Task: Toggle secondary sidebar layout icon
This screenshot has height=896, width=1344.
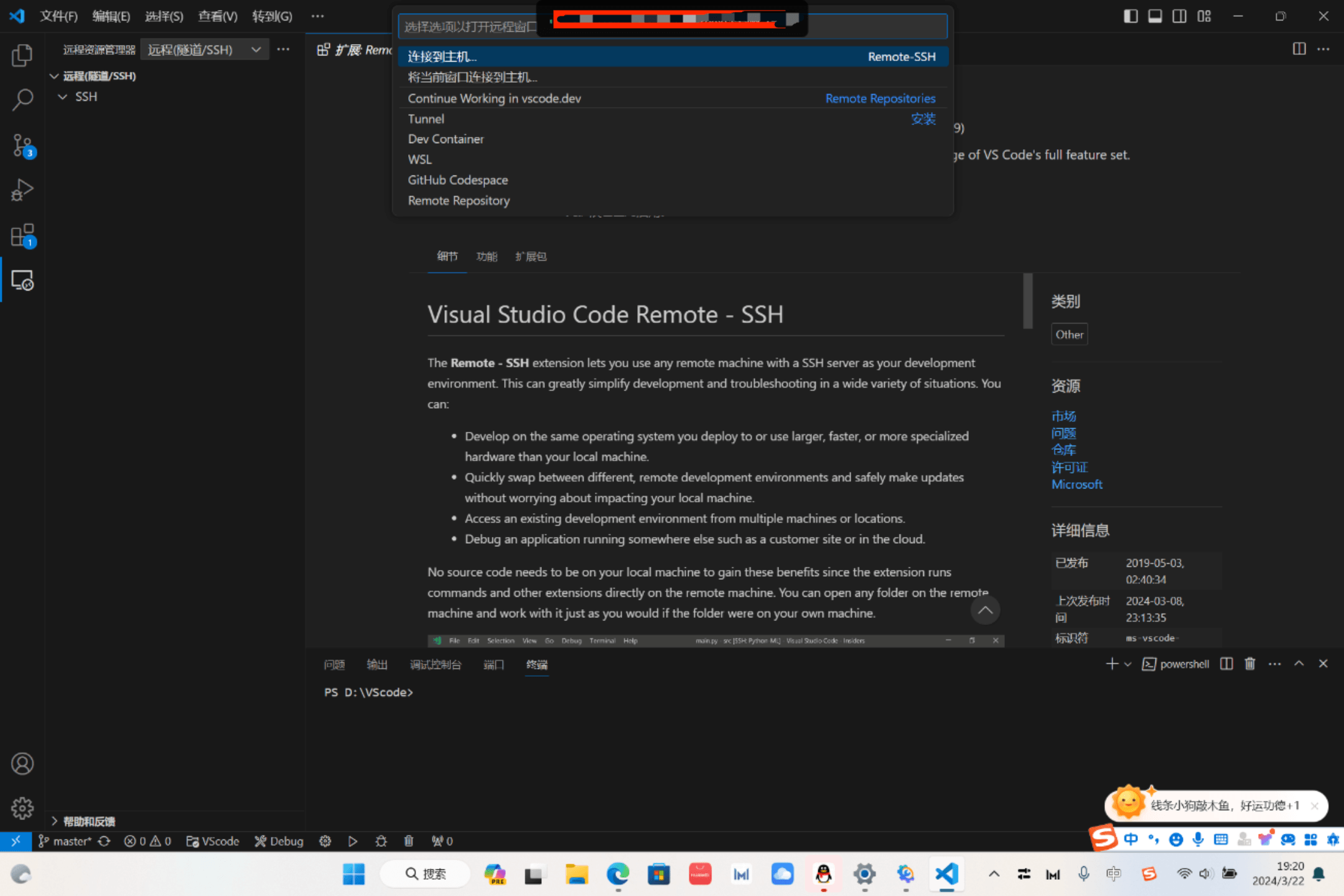Action: 1179,16
